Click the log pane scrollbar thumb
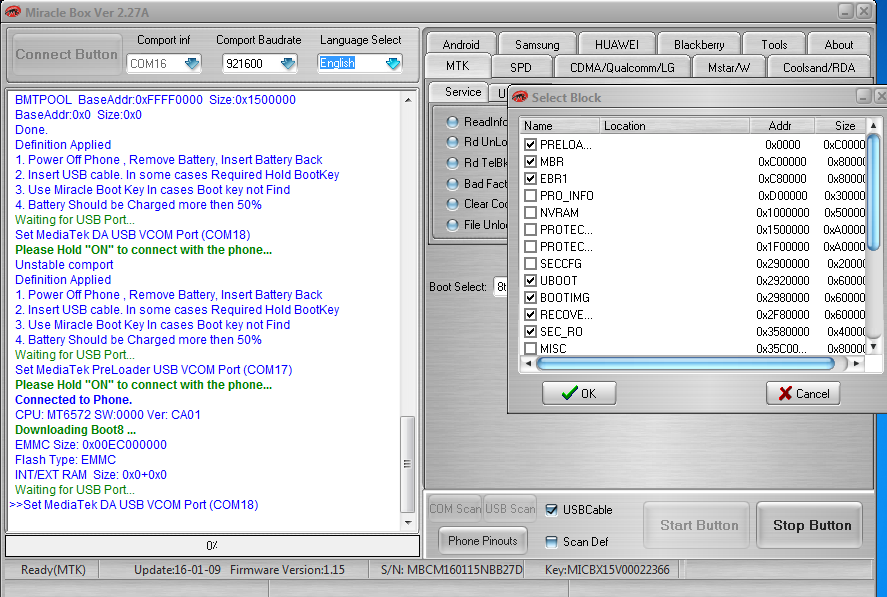The height and width of the screenshot is (597, 887). coord(407,464)
